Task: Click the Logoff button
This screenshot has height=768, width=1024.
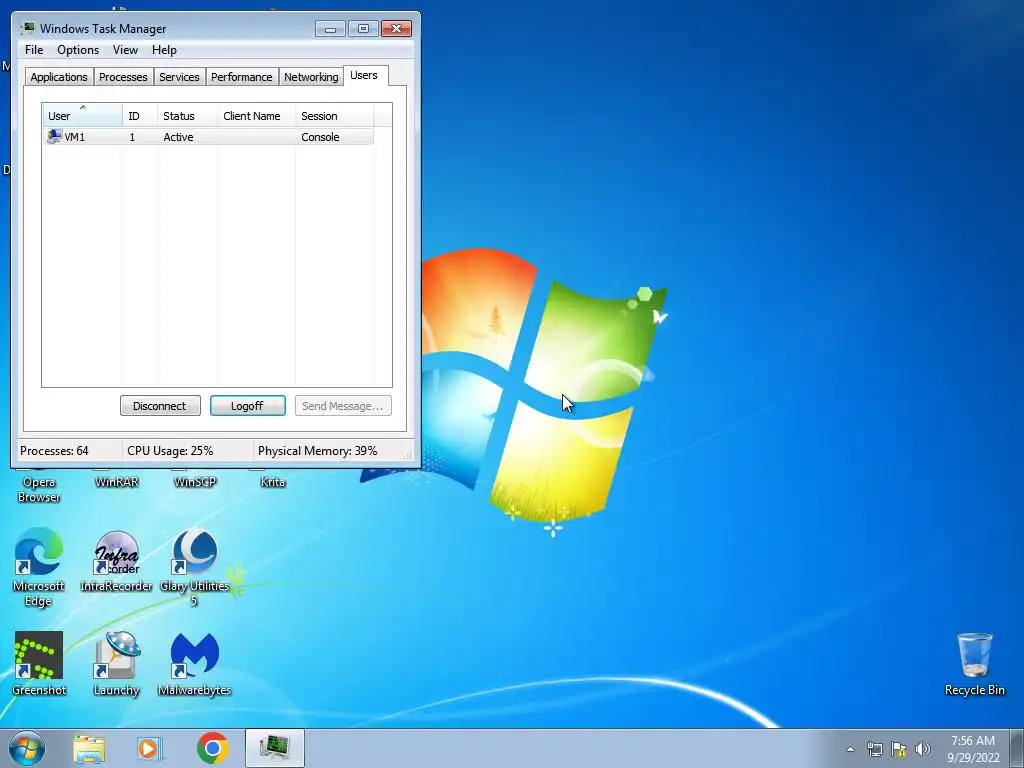Action: click(248, 406)
